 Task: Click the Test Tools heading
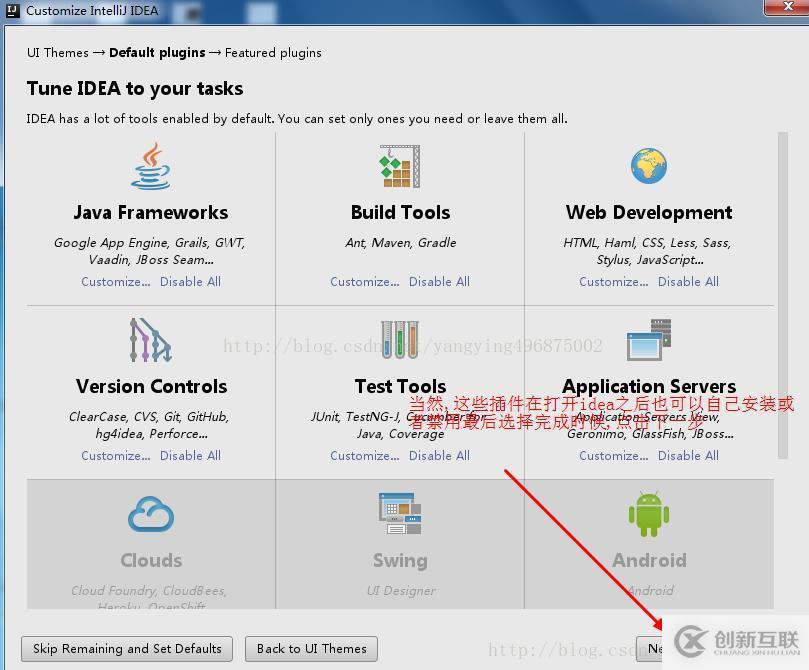pyautogui.click(x=400, y=386)
